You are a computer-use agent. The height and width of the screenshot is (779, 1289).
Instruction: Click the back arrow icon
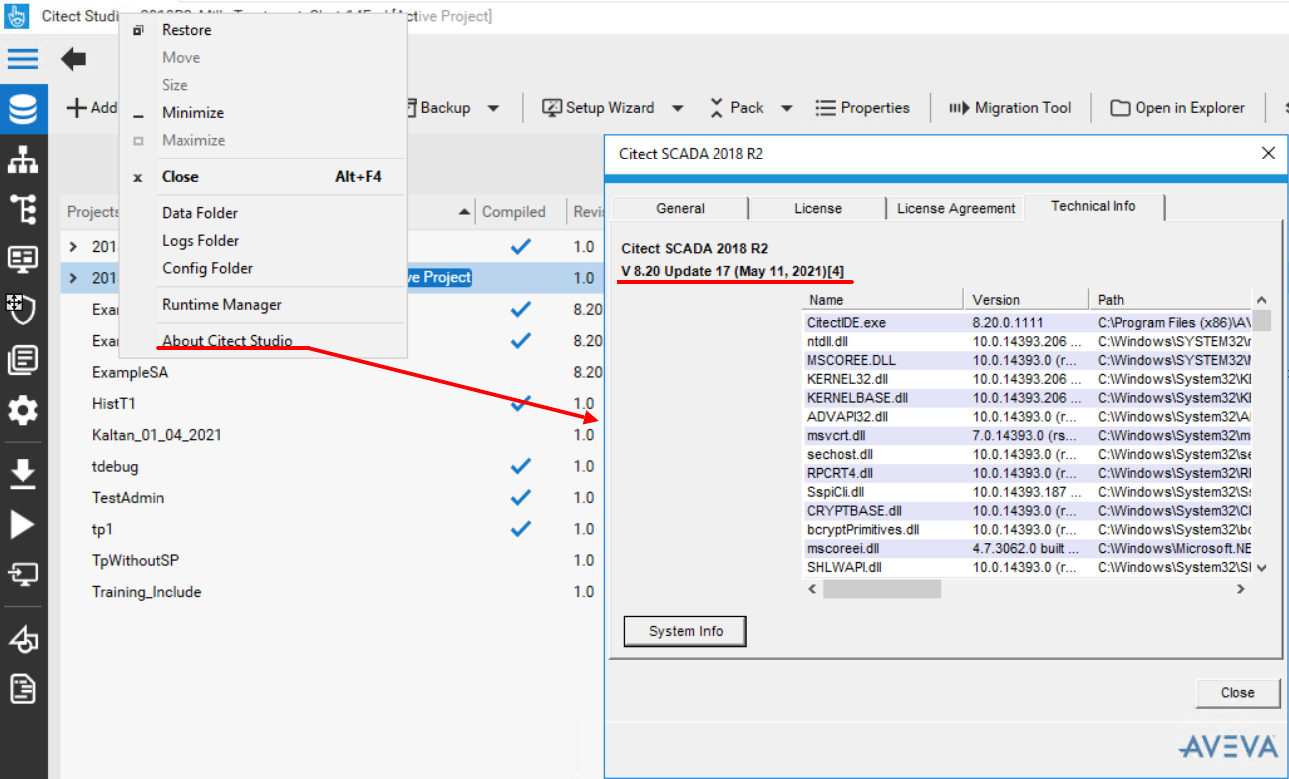click(73, 60)
